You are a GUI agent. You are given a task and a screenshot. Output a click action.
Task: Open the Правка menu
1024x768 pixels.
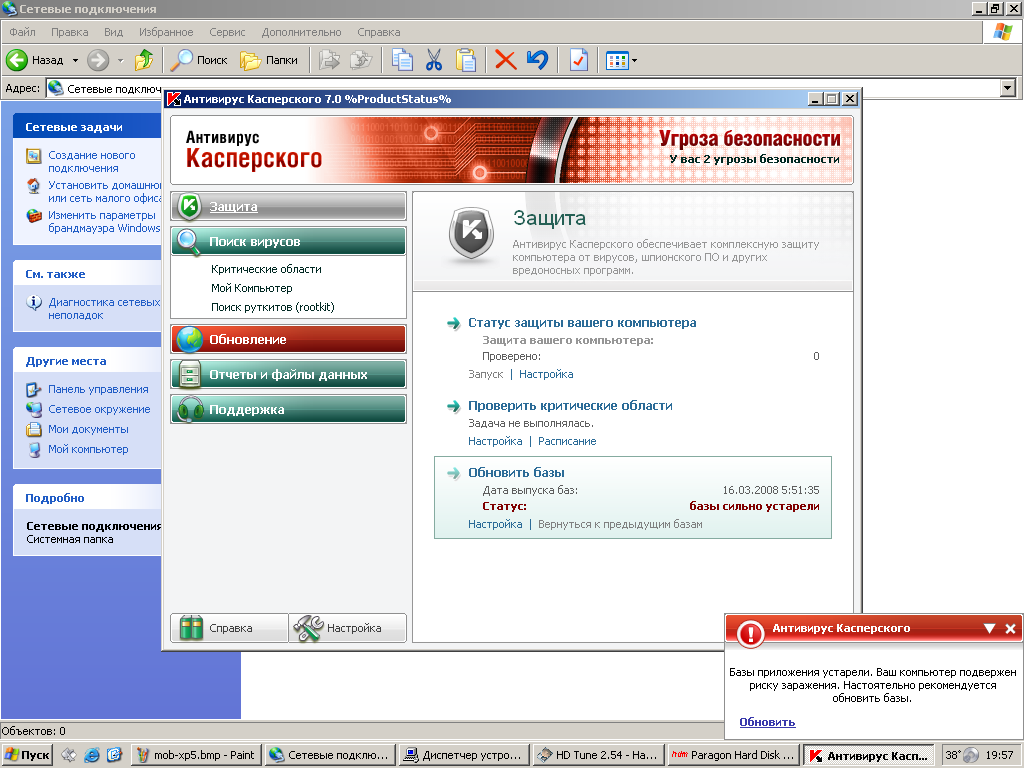click(x=69, y=32)
